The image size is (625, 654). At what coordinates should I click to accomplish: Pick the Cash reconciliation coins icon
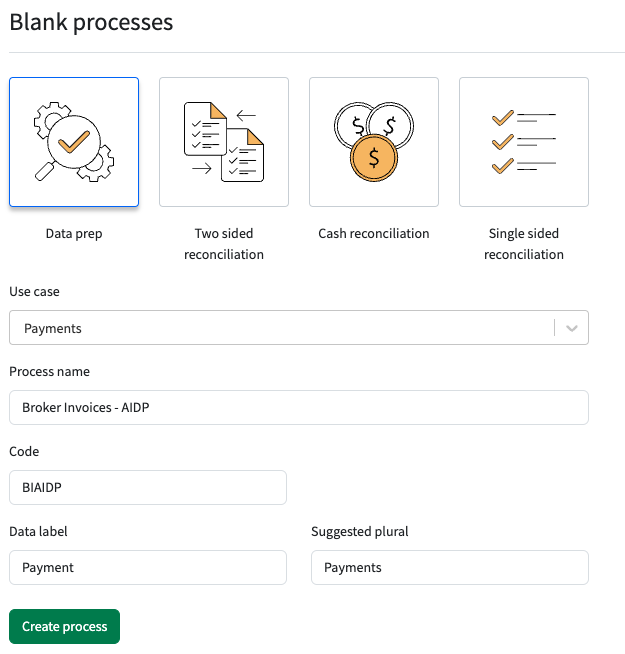pos(374,142)
